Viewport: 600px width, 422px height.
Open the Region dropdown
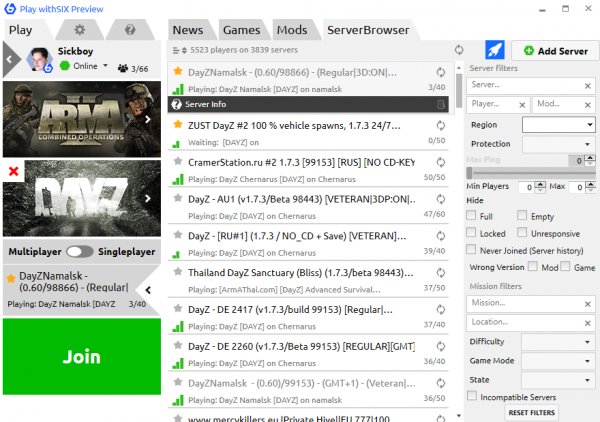[x=559, y=125]
